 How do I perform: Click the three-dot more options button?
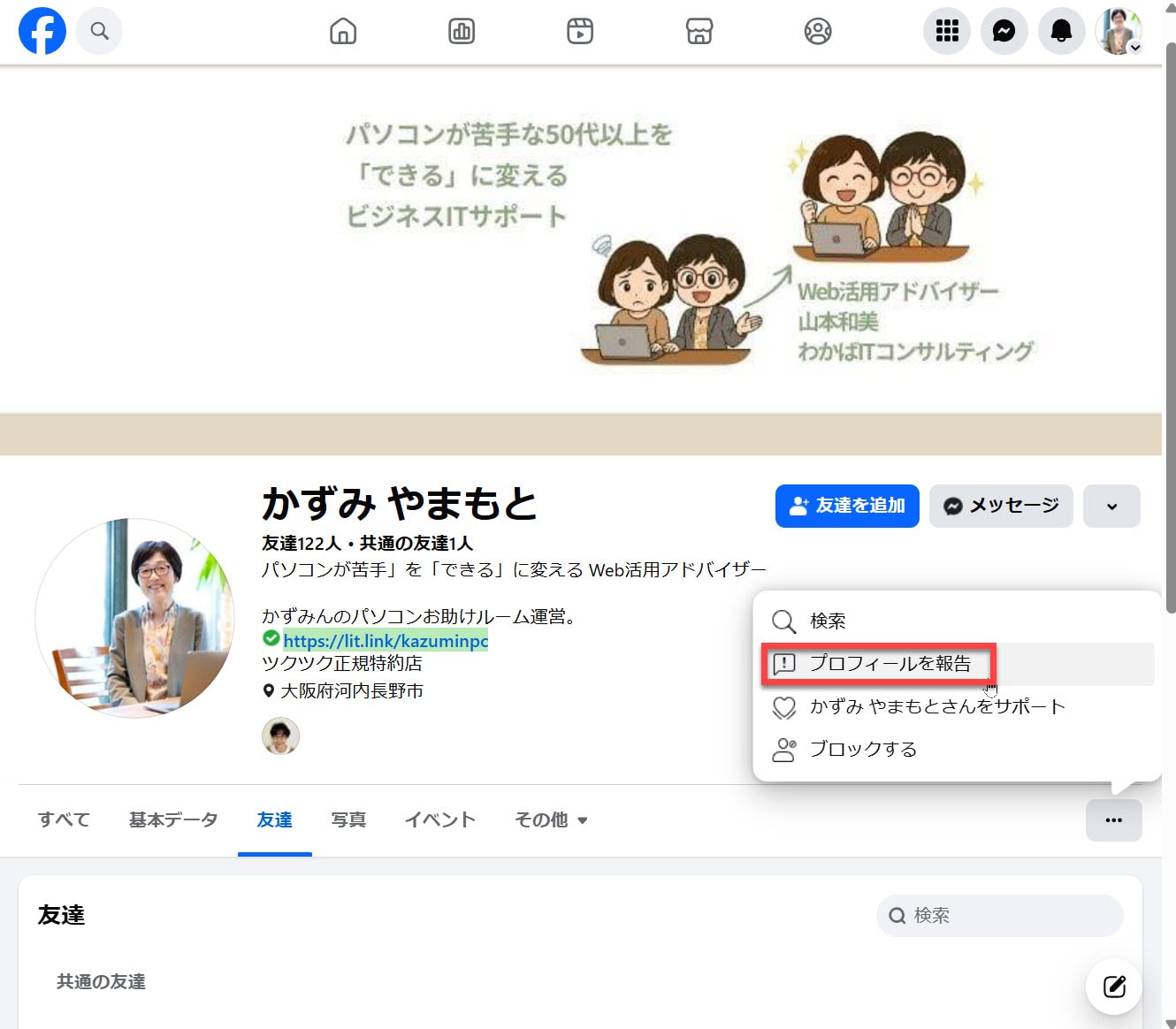1113,820
